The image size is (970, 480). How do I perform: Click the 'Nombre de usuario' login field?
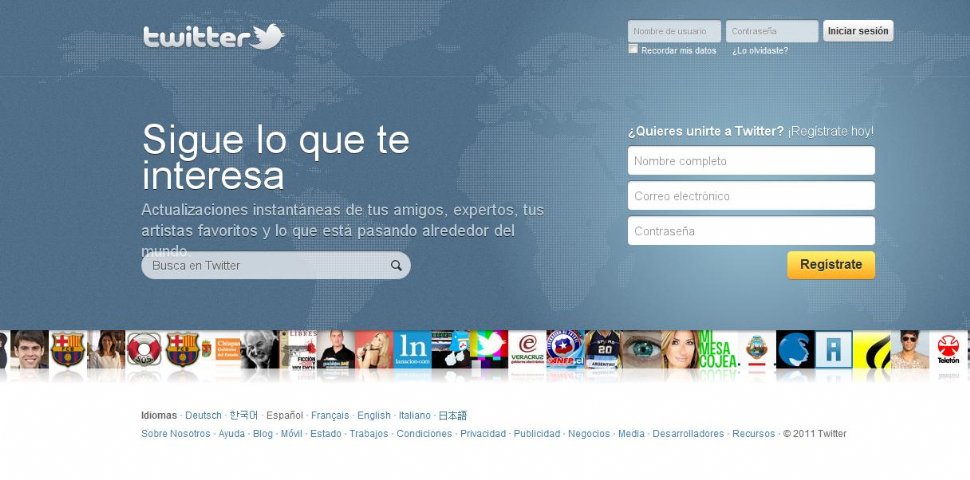pyautogui.click(x=673, y=31)
